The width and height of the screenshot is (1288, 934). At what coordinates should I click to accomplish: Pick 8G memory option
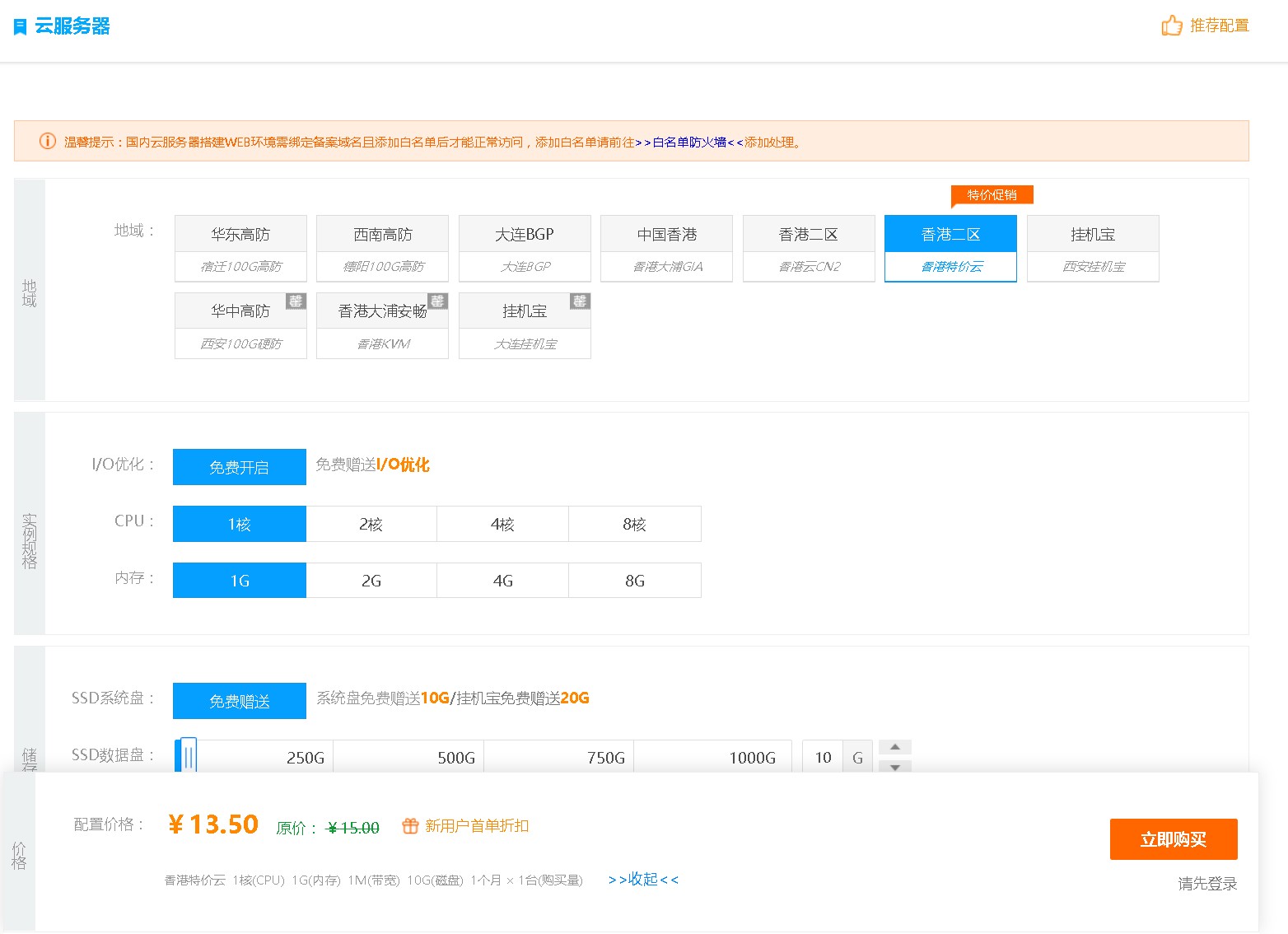point(635,581)
